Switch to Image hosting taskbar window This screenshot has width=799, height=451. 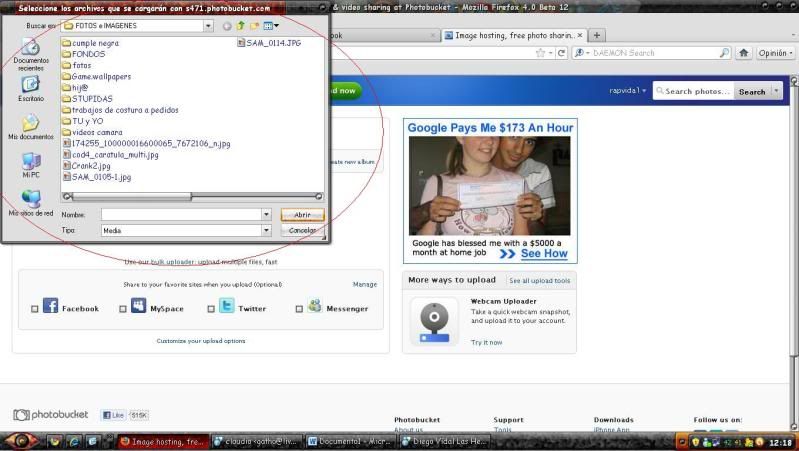pos(163,442)
